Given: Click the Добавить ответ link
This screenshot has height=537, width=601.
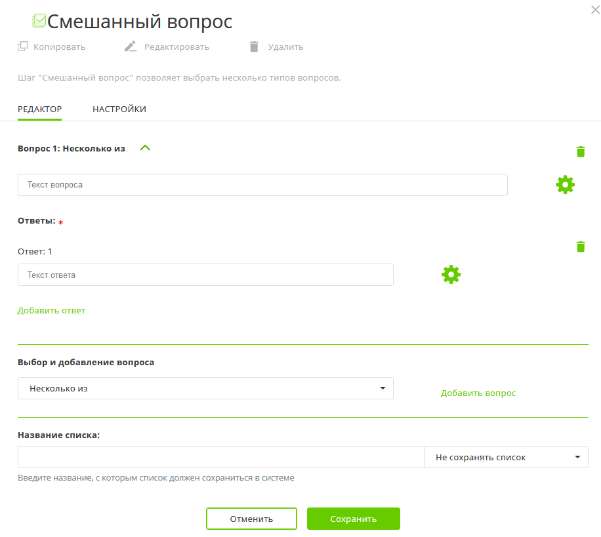Looking at the screenshot, I should 51,311.
